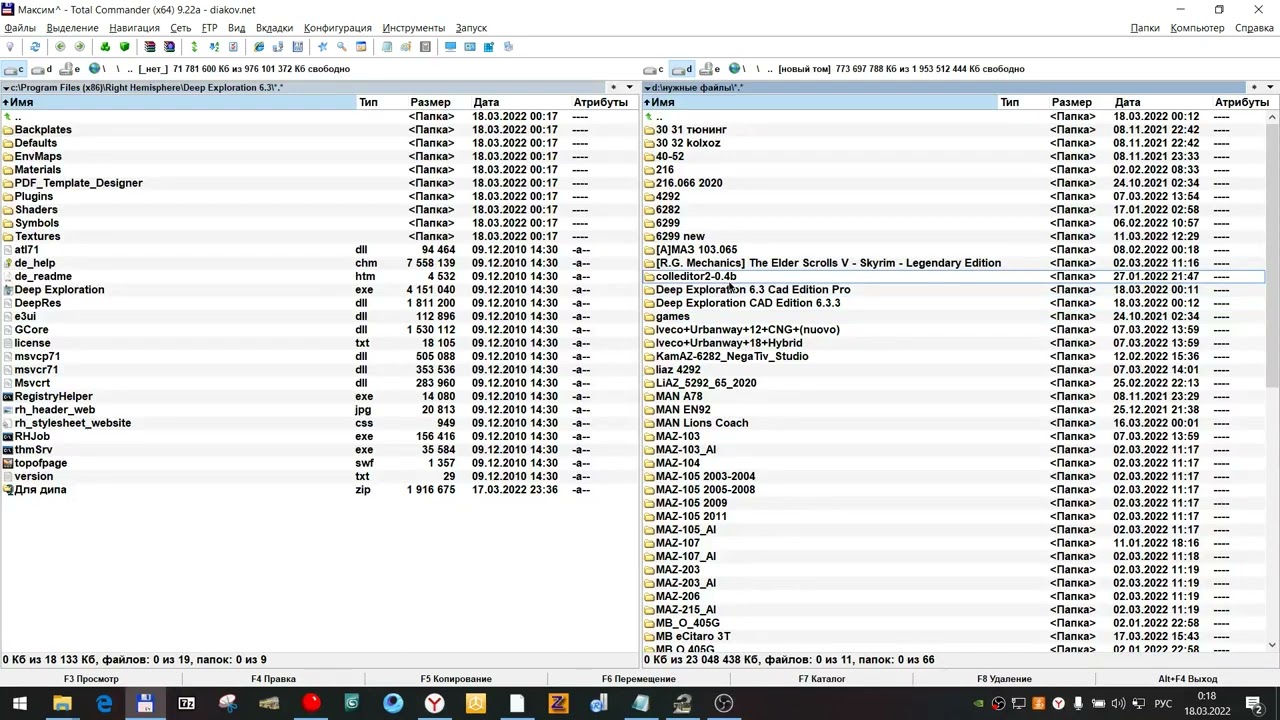Open the Файлы menu
The height and width of the screenshot is (720, 1280).
click(x=20, y=28)
